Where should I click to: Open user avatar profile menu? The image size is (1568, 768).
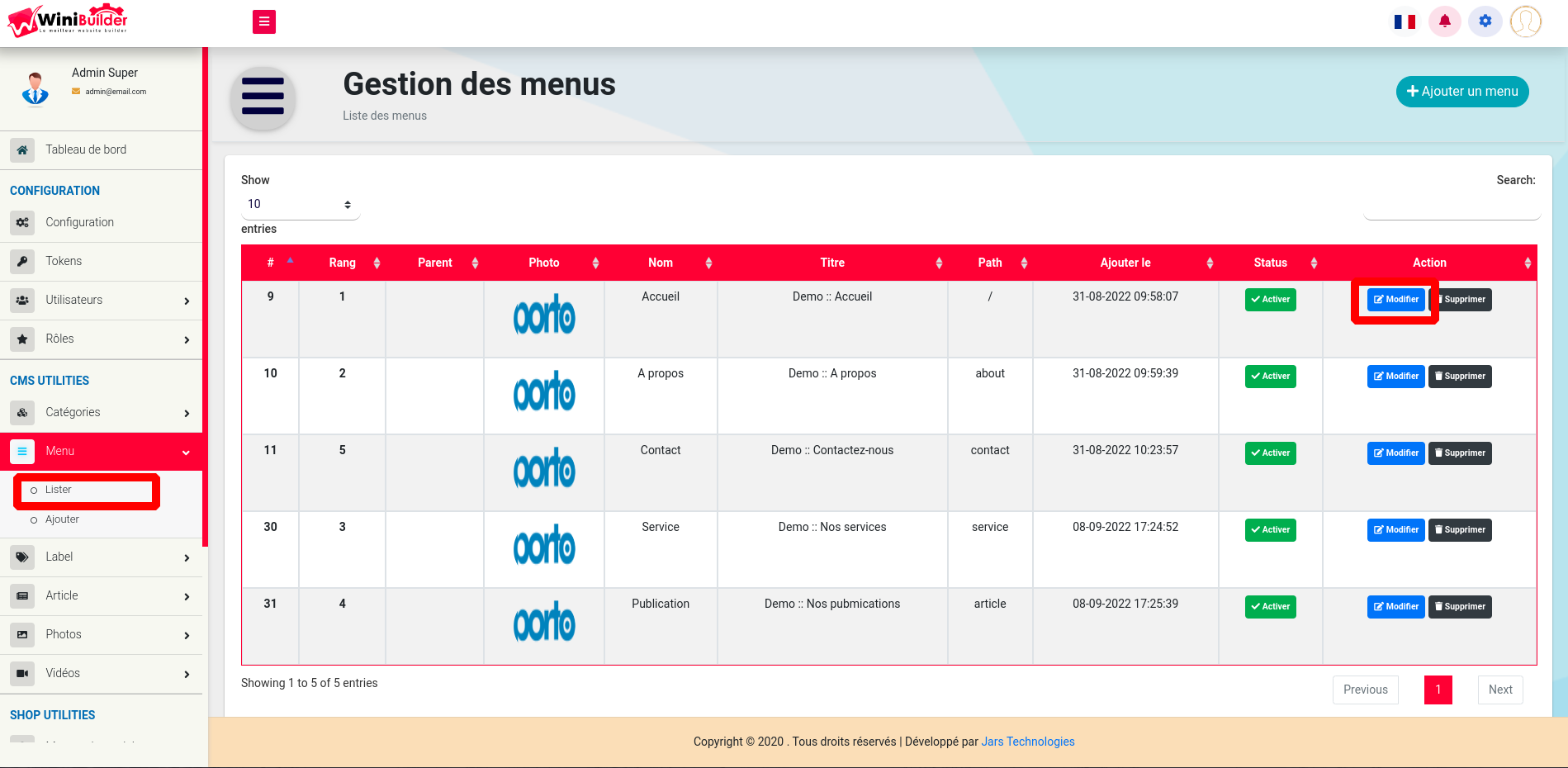pyautogui.click(x=1526, y=21)
